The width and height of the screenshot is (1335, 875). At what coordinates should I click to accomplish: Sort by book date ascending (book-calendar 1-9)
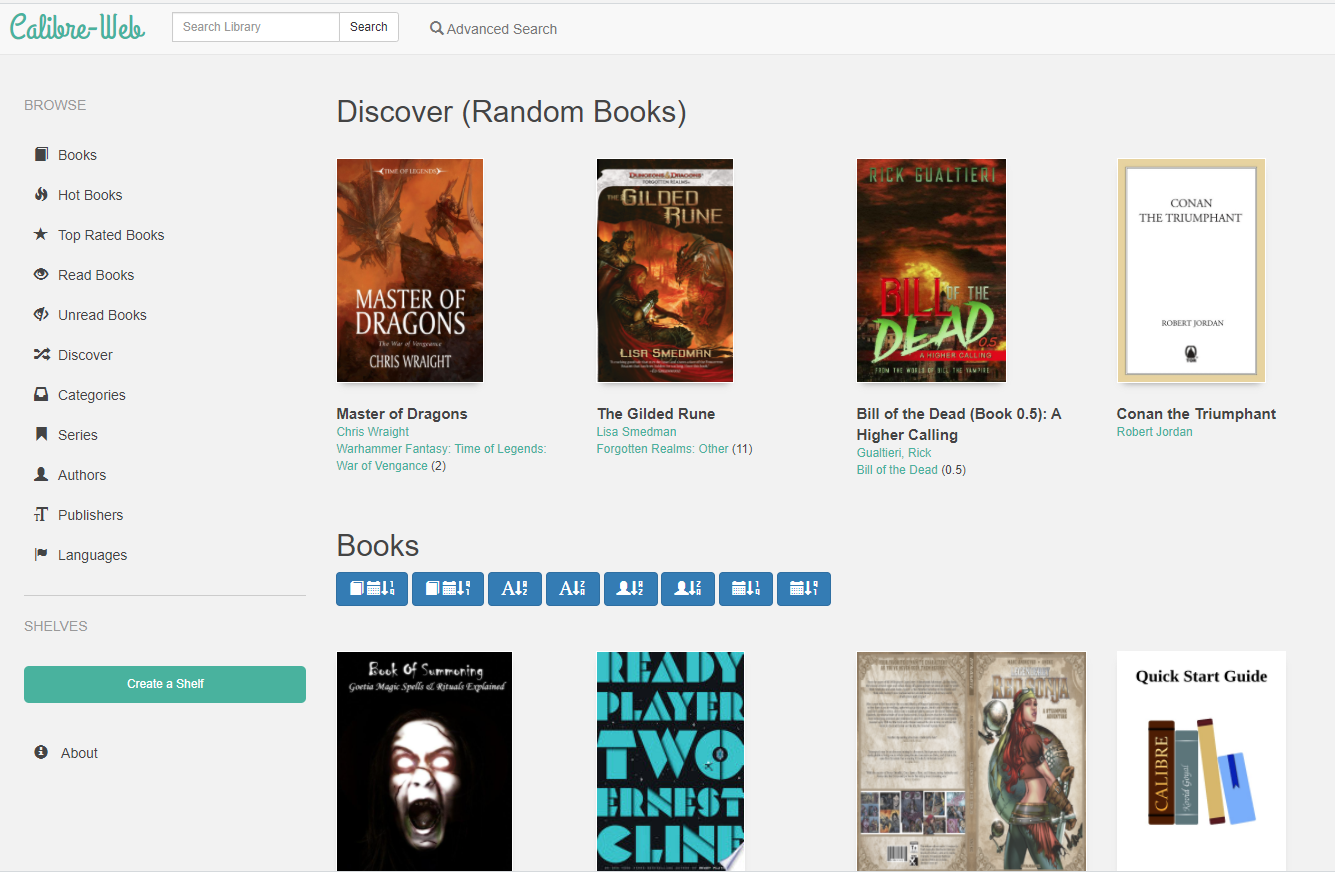click(x=372, y=589)
